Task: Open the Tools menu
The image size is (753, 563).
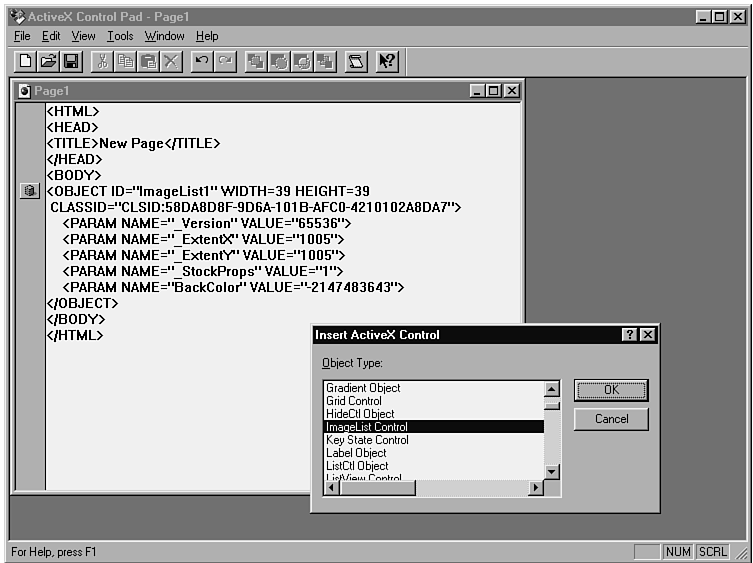Action: click(x=120, y=36)
